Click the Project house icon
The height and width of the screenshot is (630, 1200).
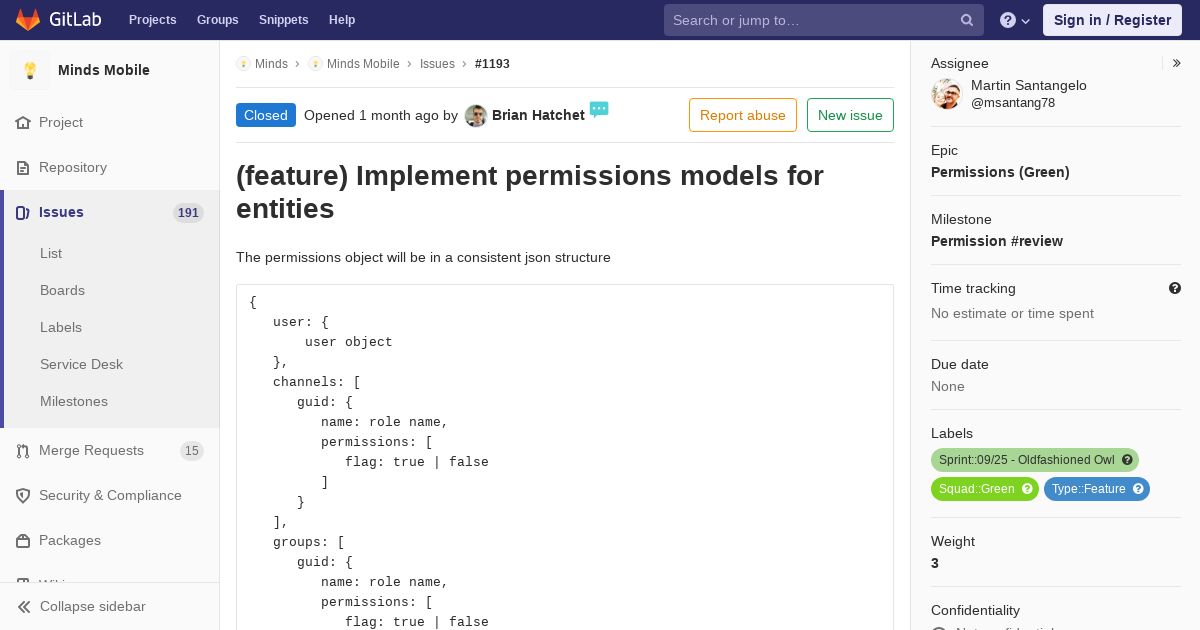[23, 123]
